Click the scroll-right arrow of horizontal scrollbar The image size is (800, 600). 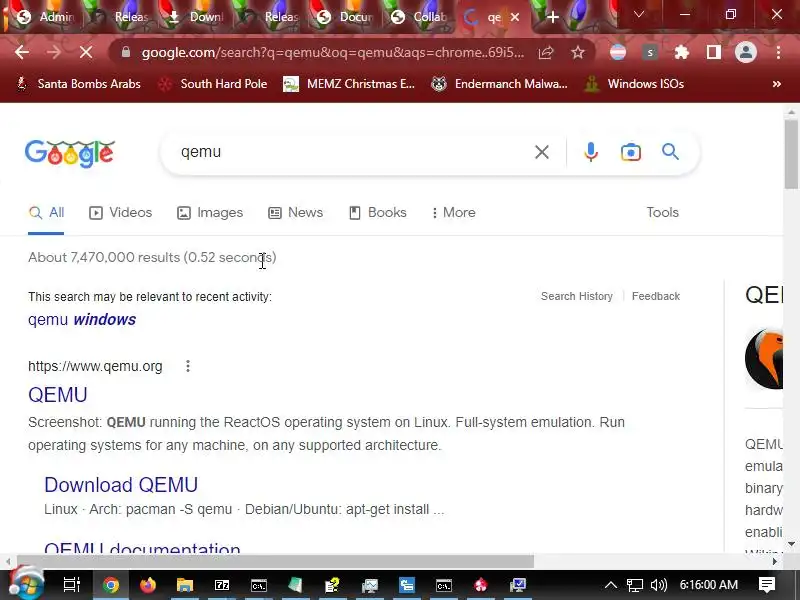[x=774, y=561]
